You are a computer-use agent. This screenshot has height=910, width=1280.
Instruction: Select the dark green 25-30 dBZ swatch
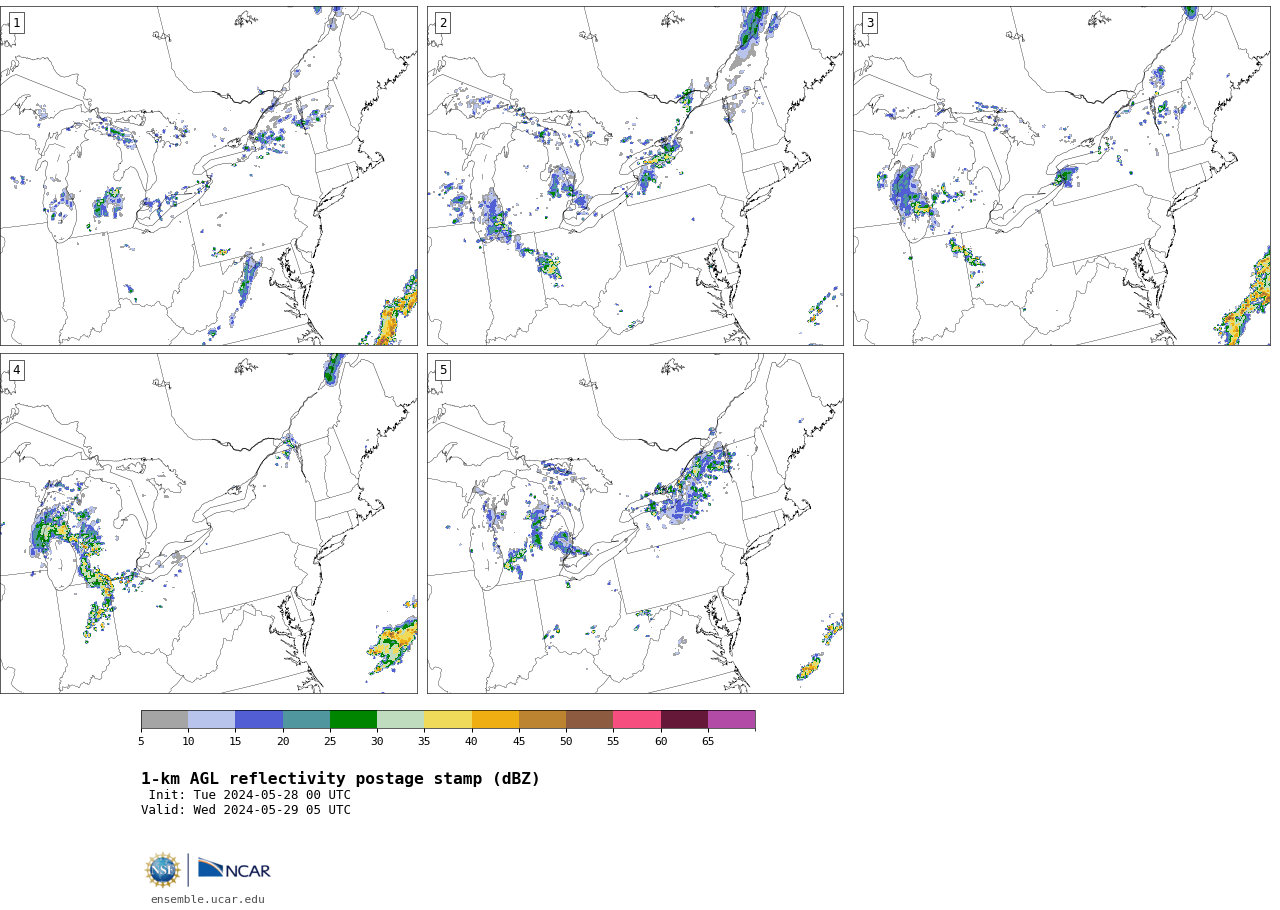353,720
